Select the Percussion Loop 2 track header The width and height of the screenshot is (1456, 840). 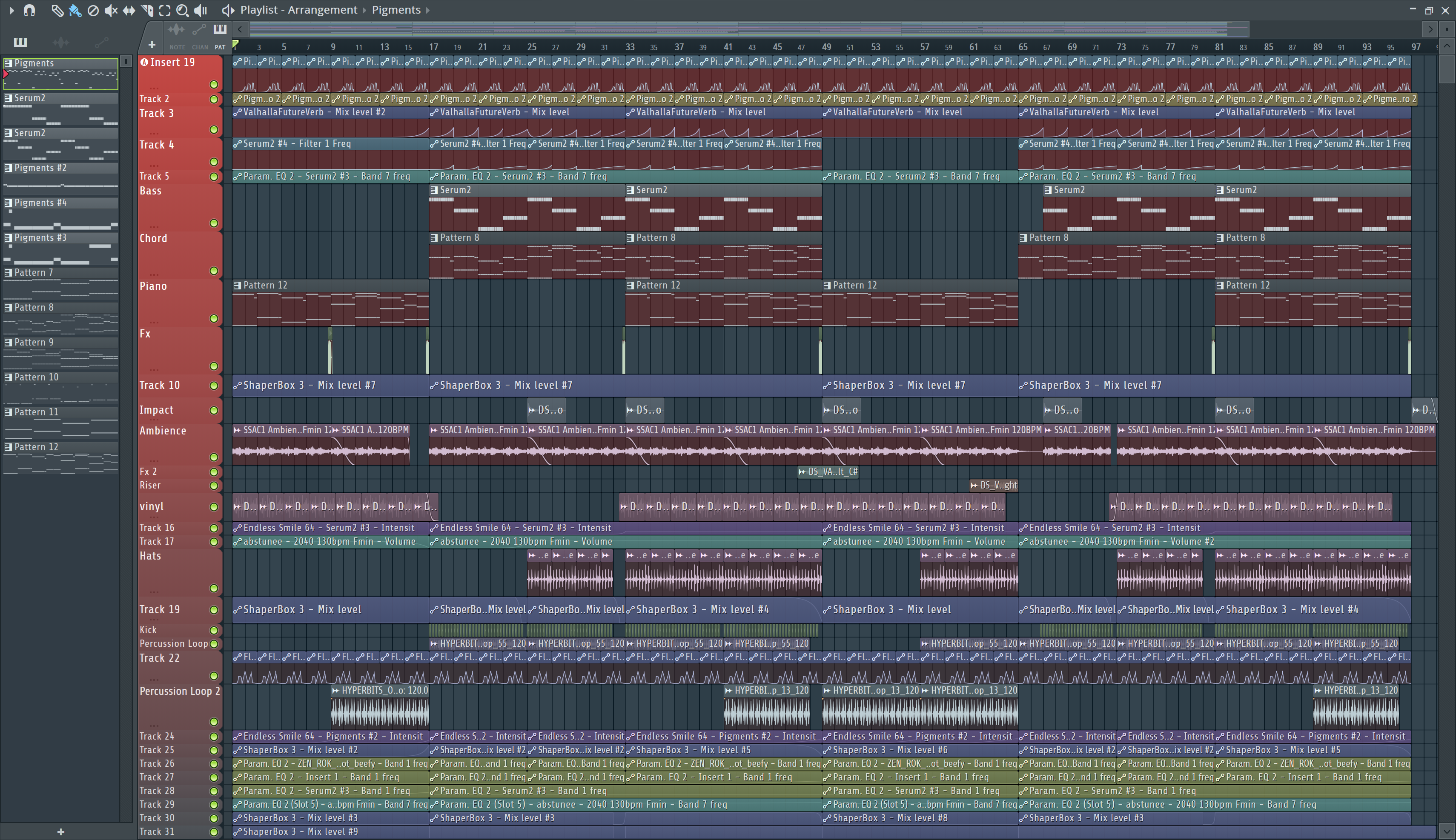point(180,707)
